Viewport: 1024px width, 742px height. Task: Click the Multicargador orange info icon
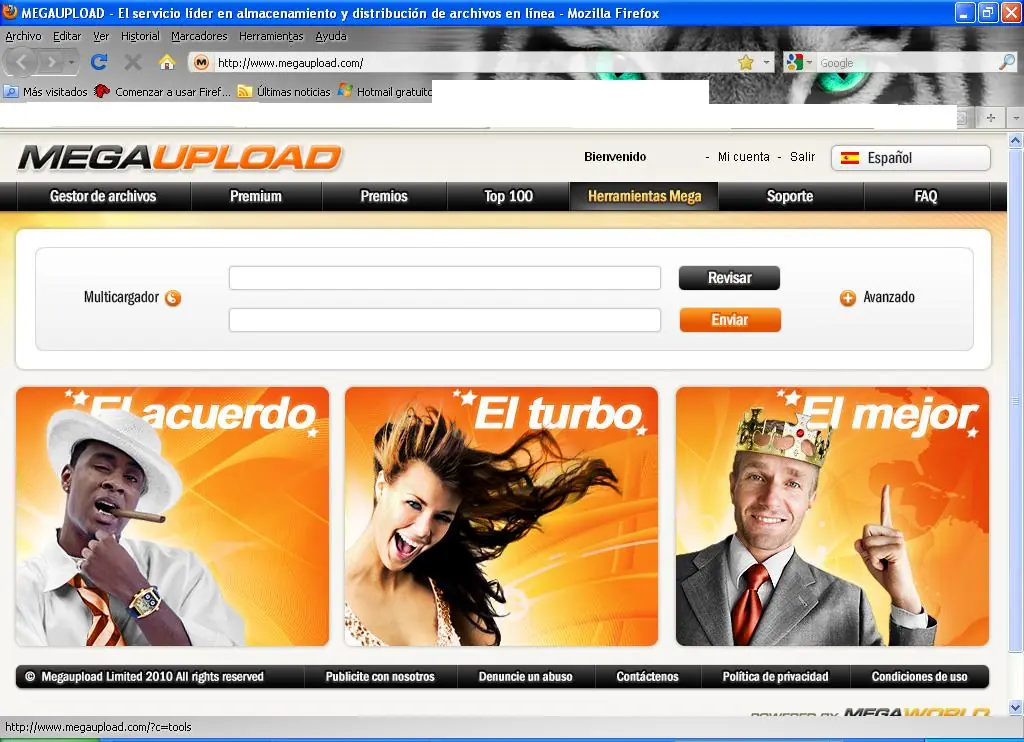tap(172, 298)
